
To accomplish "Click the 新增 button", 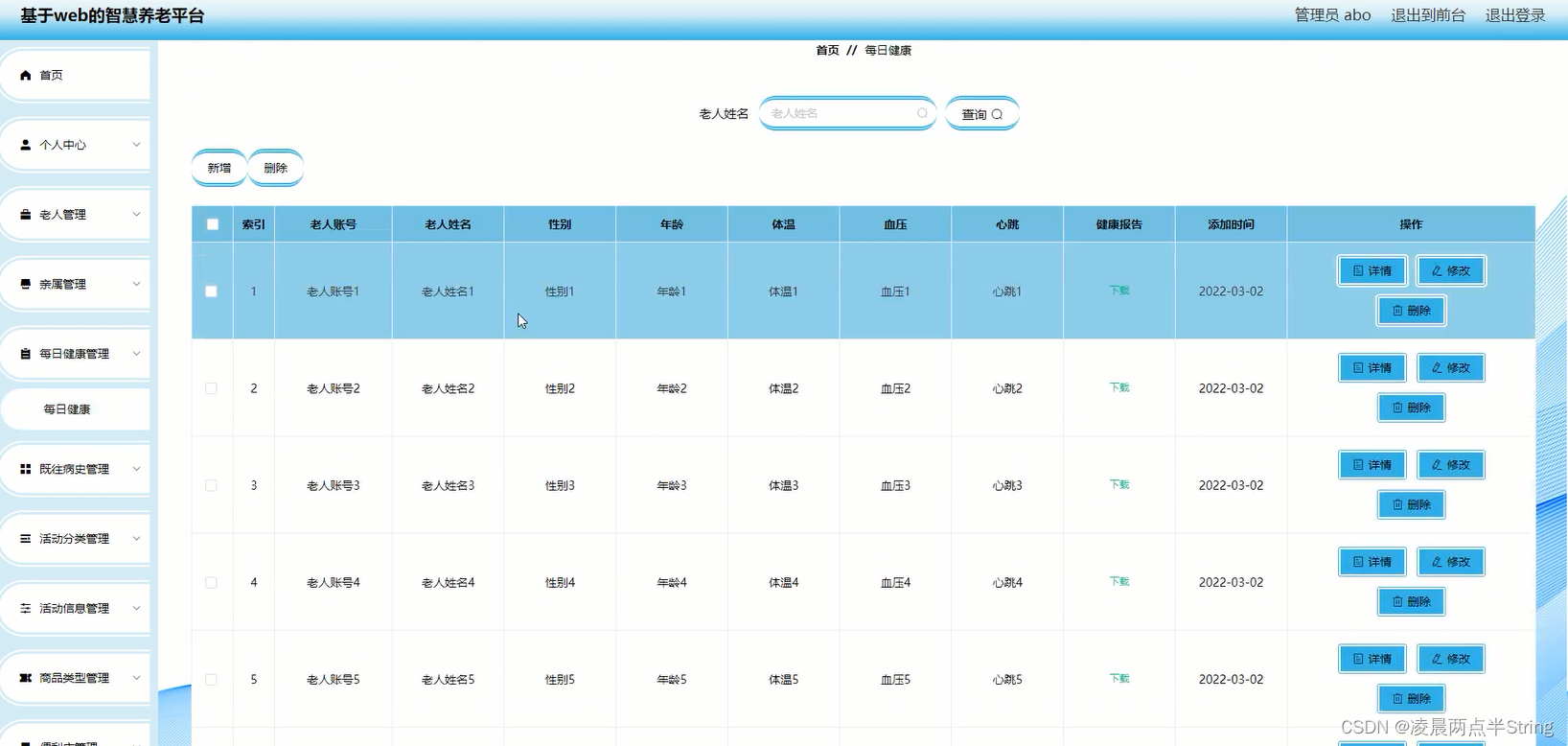I will click(219, 168).
